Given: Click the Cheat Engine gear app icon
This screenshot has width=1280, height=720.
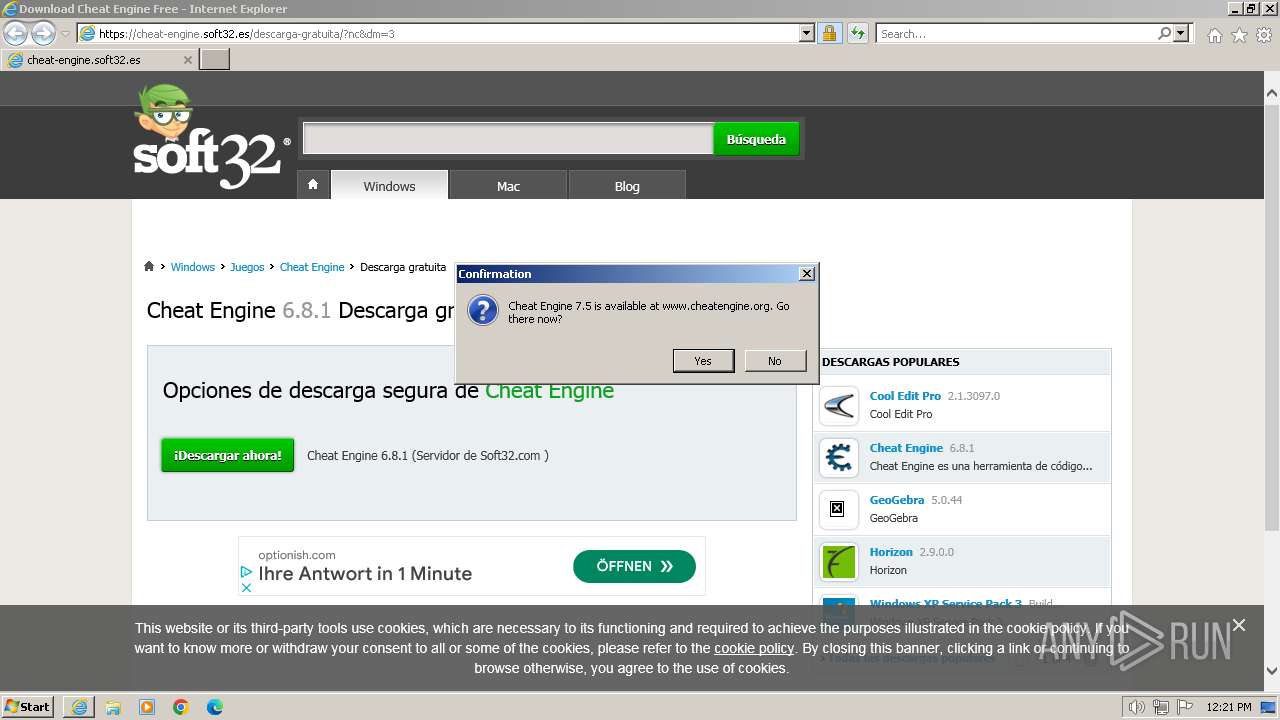Looking at the screenshot, I should click(839, 458).
